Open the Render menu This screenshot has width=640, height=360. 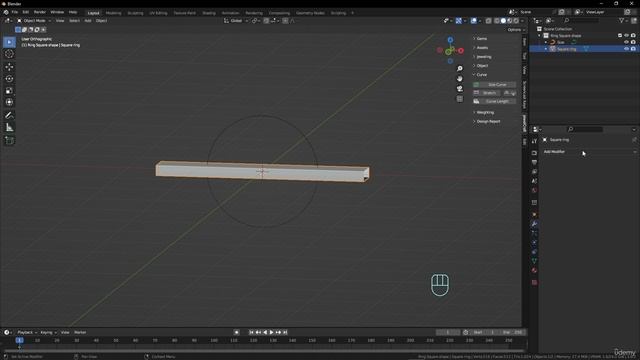tap(40, 12)
